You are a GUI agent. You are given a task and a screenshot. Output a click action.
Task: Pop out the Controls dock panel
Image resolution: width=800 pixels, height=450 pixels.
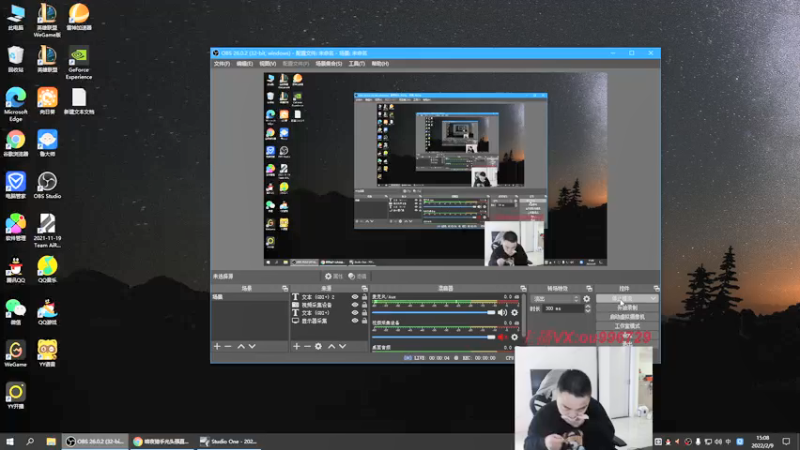point(656,289)
